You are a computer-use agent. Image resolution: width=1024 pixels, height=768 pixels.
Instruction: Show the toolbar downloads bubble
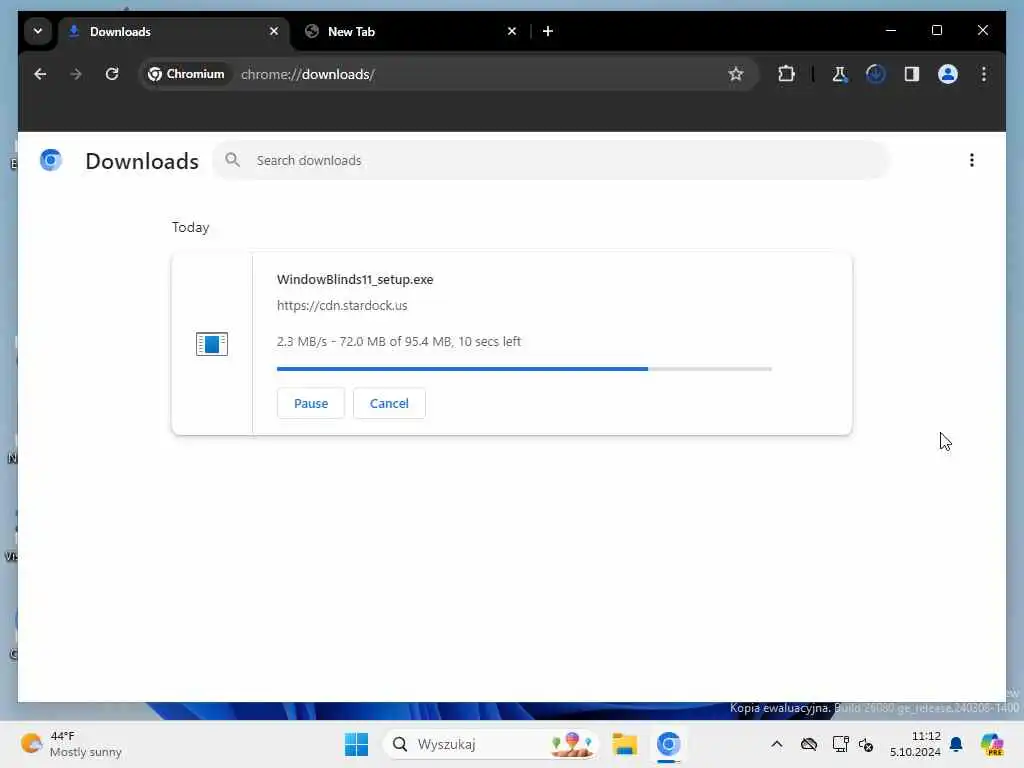pyautogui.click(x=876, y=74)
